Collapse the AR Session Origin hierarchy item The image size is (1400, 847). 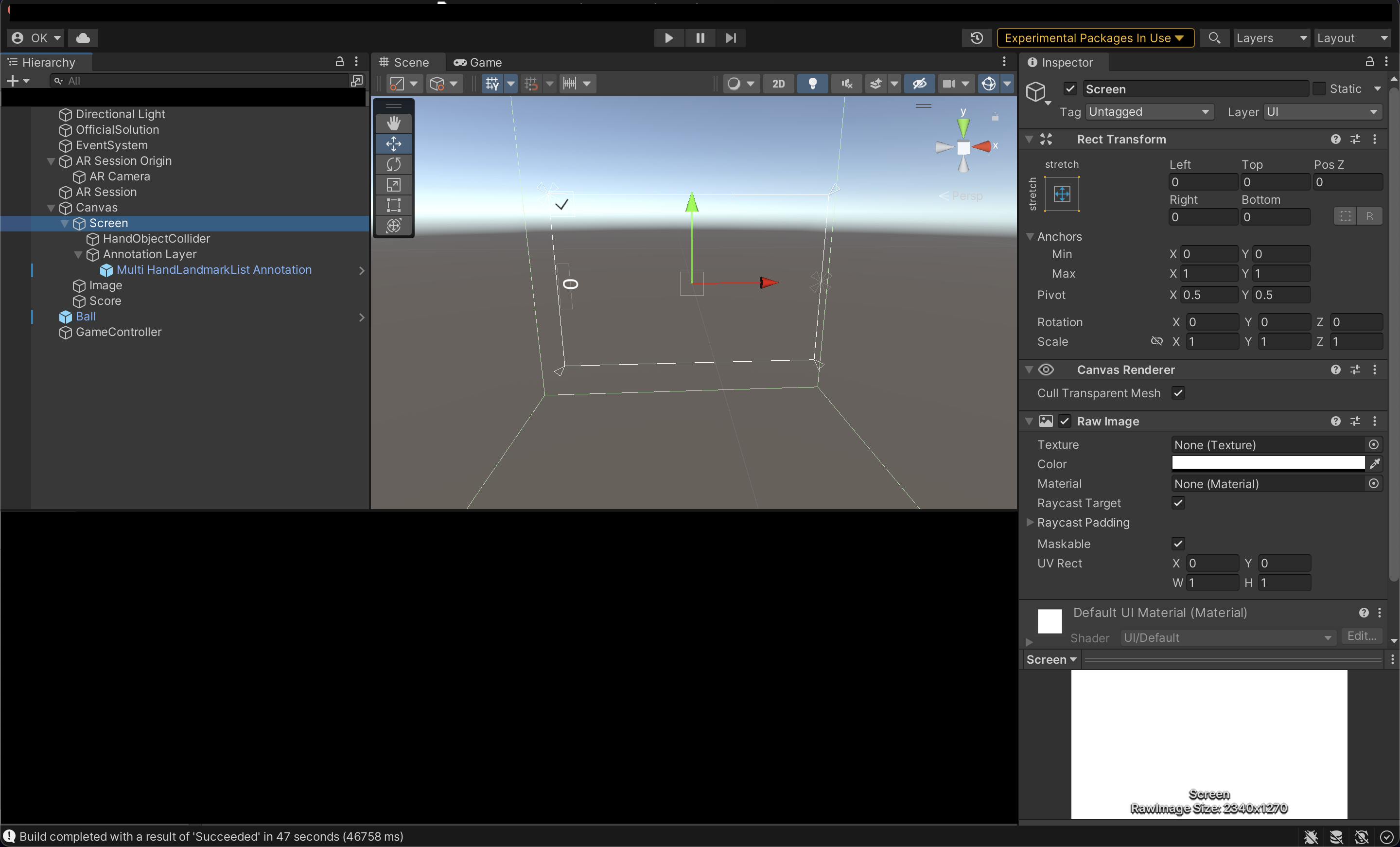[x=51, y=161]
